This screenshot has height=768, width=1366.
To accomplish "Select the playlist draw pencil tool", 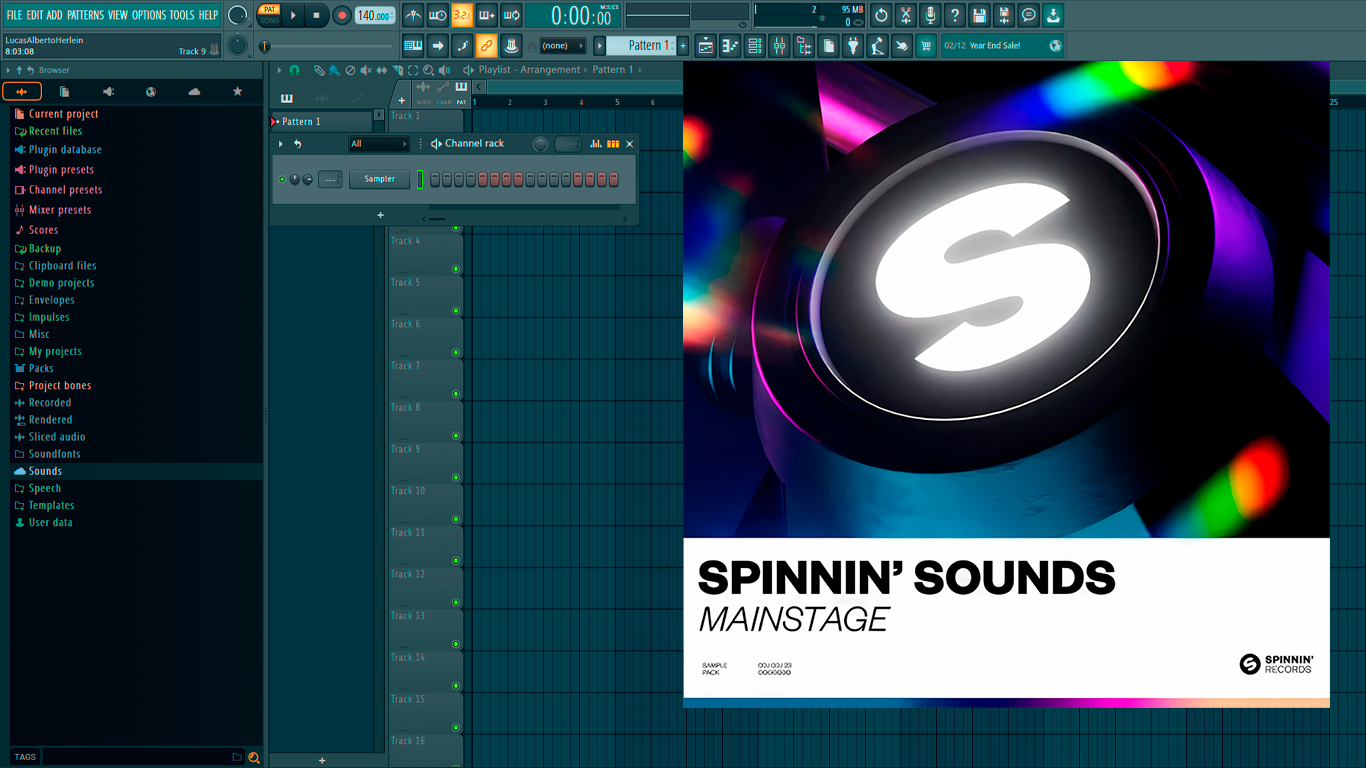I will 318,70.
